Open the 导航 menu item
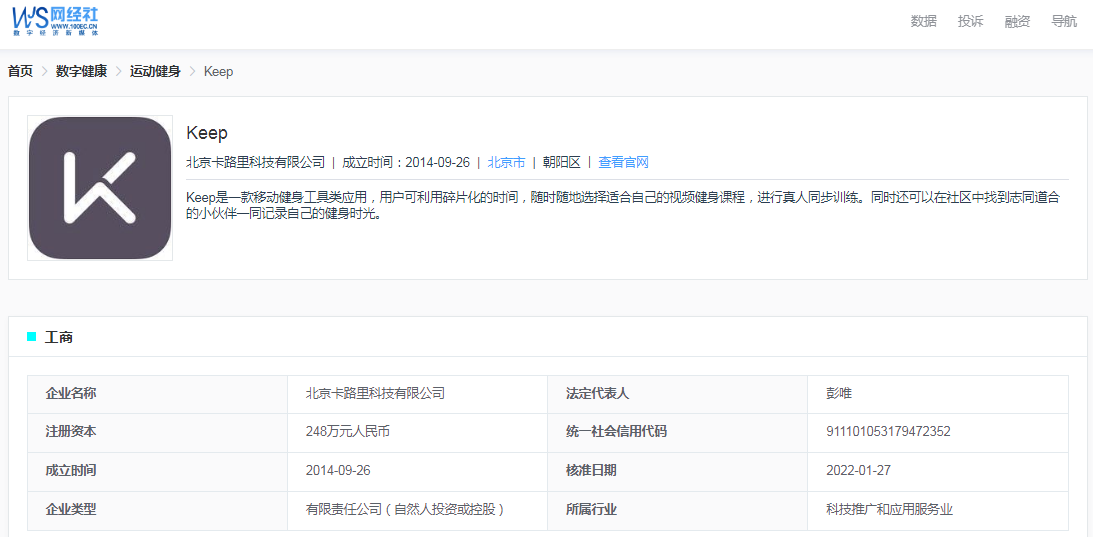 pos(1064,21)
